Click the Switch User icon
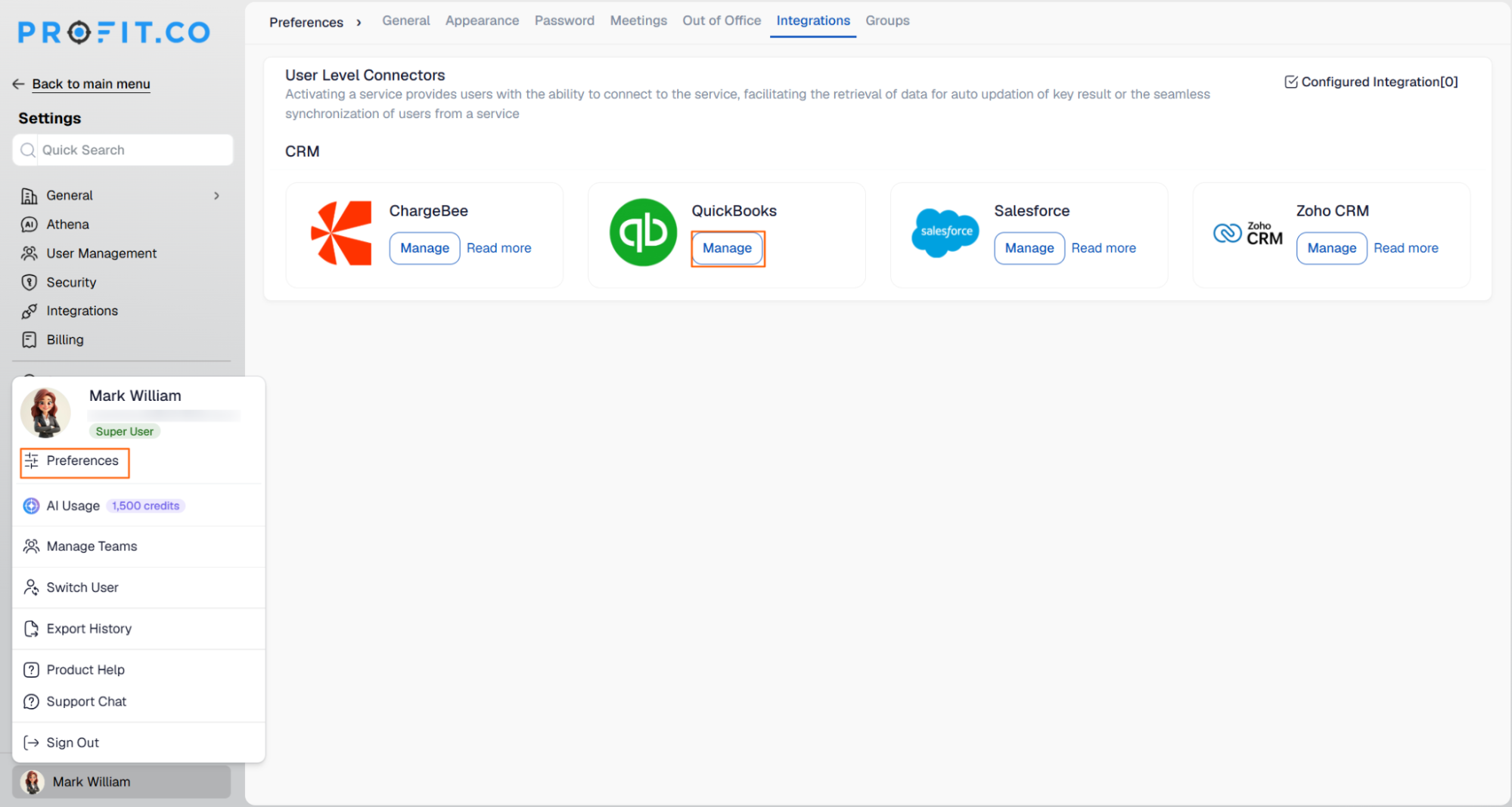Image resolution: width=1512 pixels, height=807 pixels. point(31,588)
